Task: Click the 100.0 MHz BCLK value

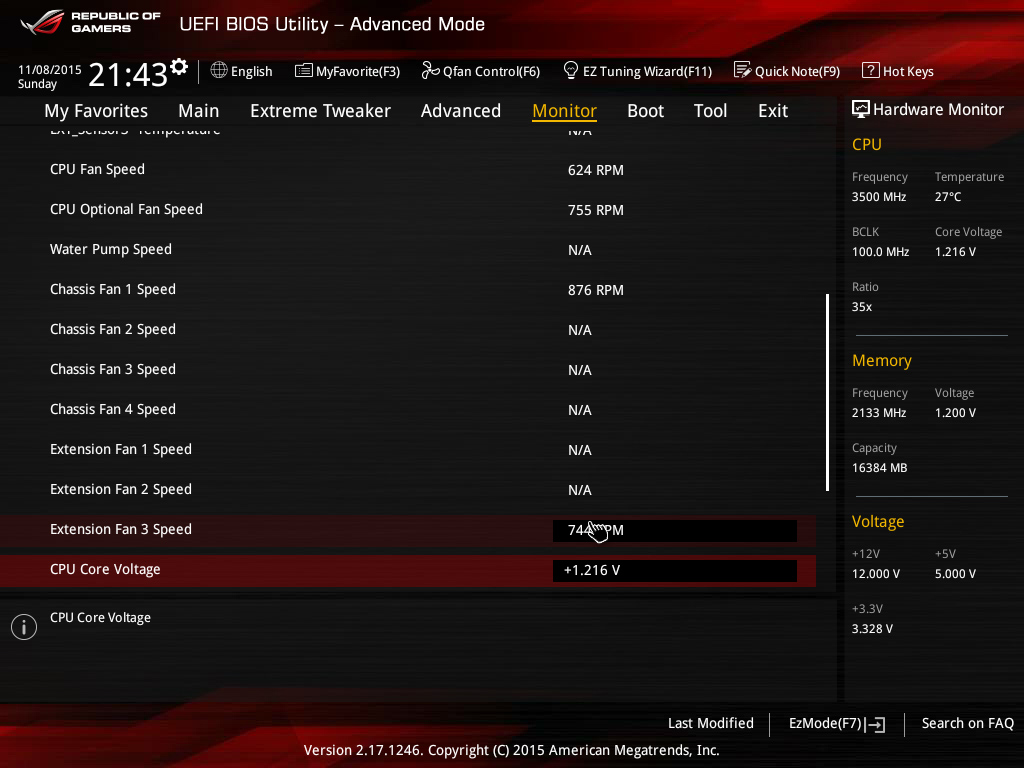Action: coord(880,251)
